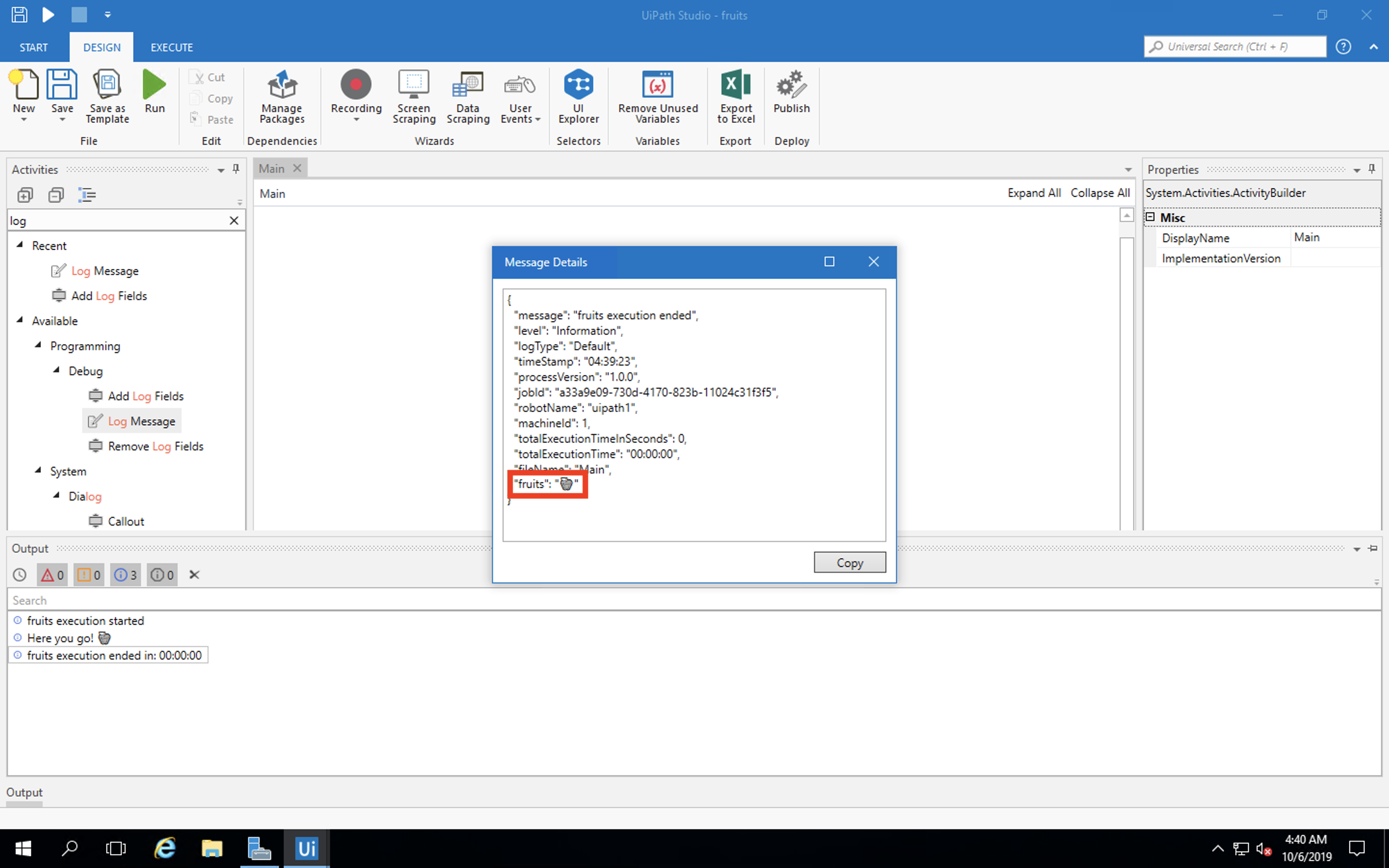Toggle warning messages filter in Output

point(88,575)
